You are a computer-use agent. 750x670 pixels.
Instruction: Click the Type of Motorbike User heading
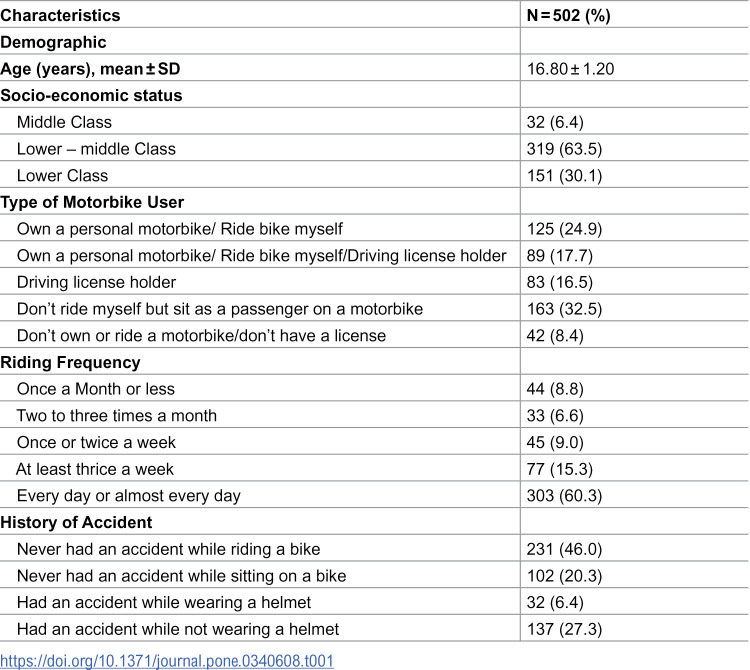pyautogui.click(x=92, y=202)
